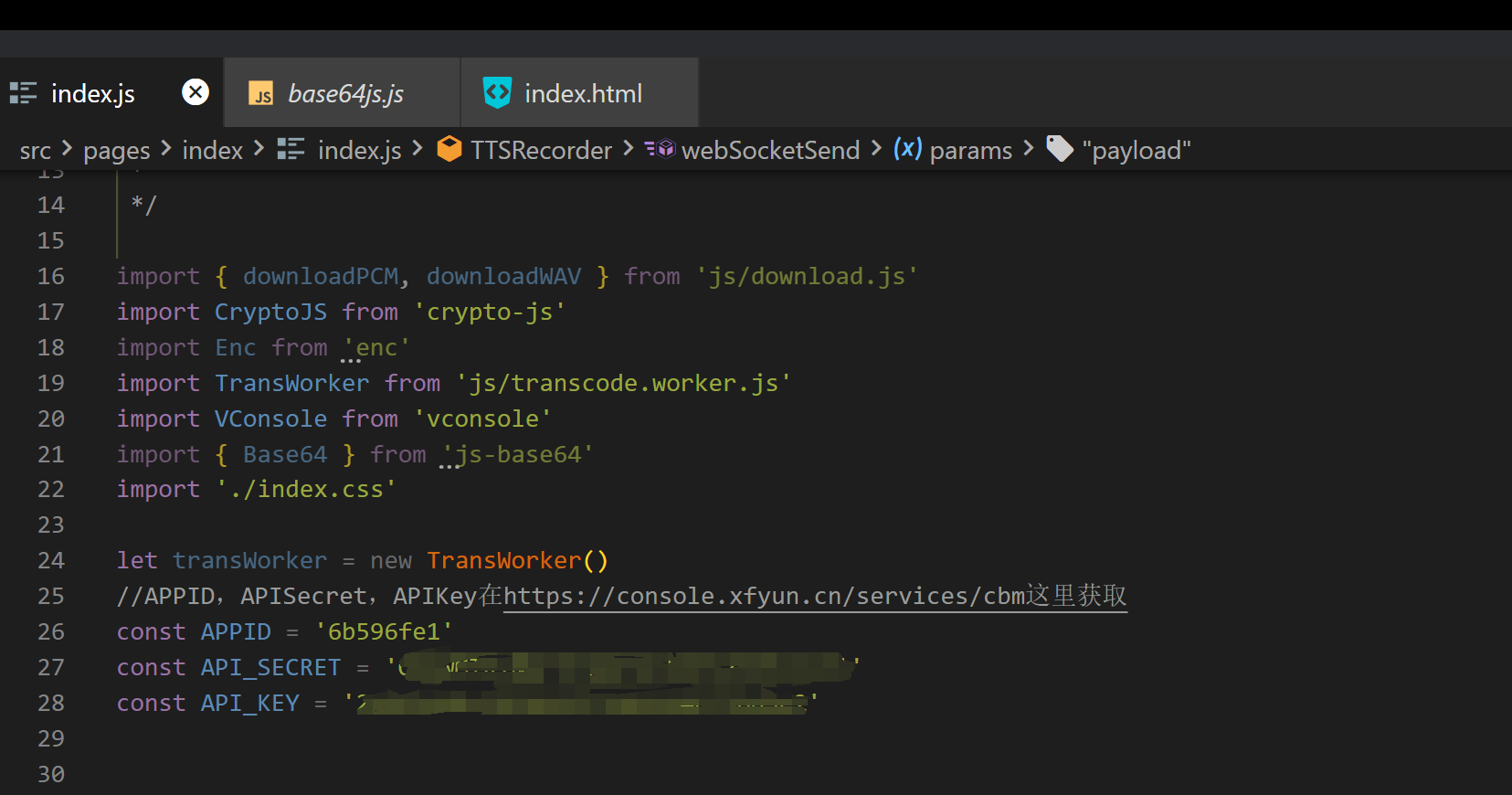Switch to the base64js.js tab
This screenshot has width=1512, height=795.
[345, 94]
